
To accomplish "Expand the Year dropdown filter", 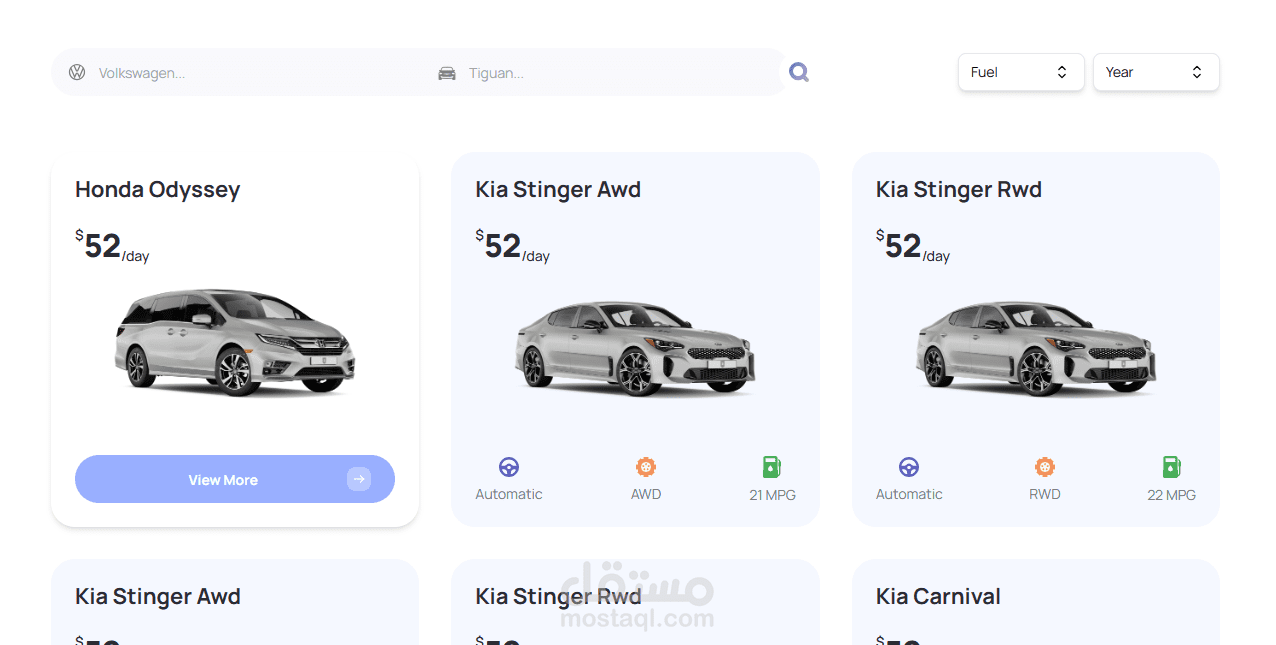I will click(x=1156, y=72).
